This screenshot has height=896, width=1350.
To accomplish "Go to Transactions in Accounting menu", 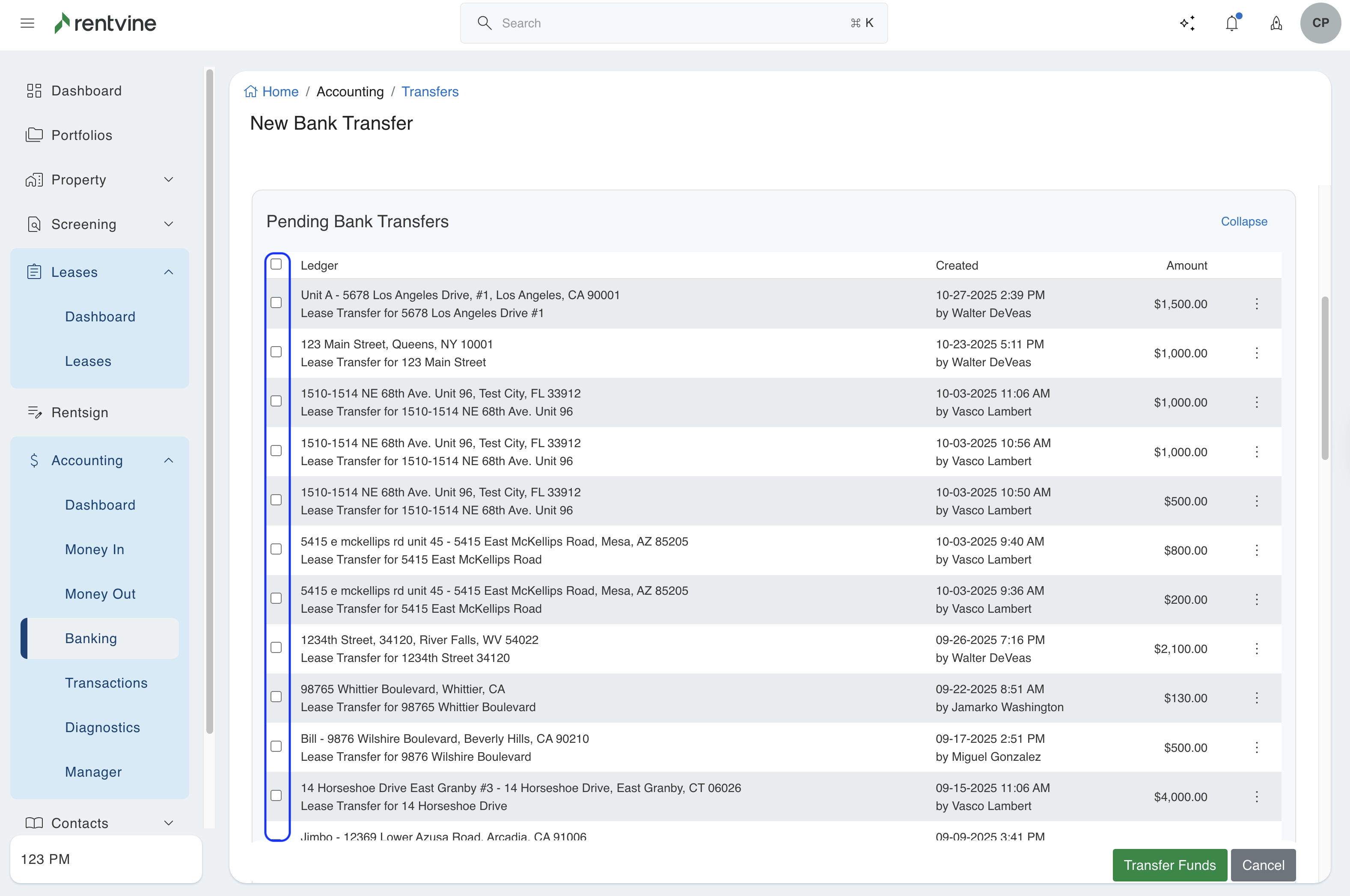I will [106, 683].
